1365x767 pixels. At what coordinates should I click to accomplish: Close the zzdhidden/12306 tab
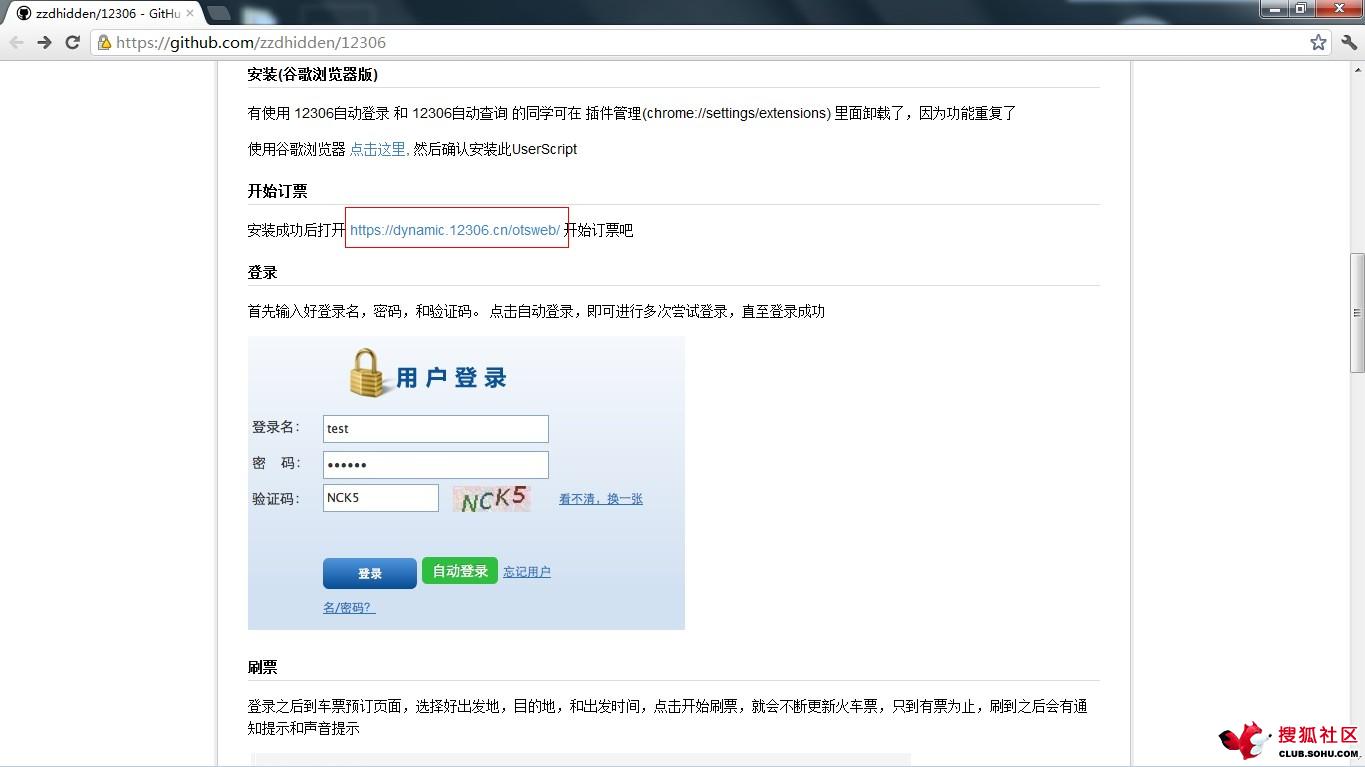[x=190, y=13]
